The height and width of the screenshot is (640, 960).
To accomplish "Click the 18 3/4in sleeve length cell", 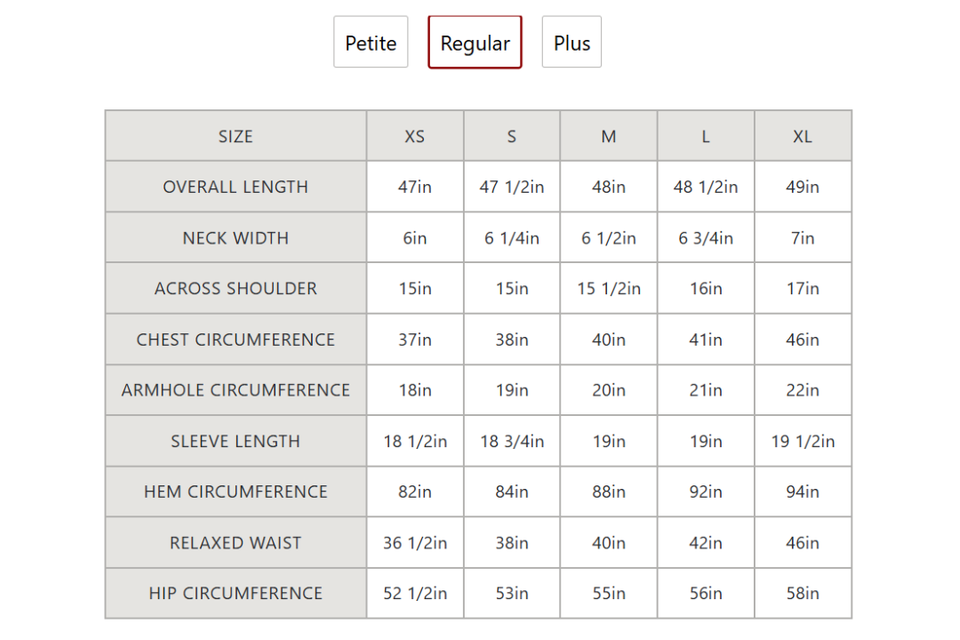I will tap(512, 441).
